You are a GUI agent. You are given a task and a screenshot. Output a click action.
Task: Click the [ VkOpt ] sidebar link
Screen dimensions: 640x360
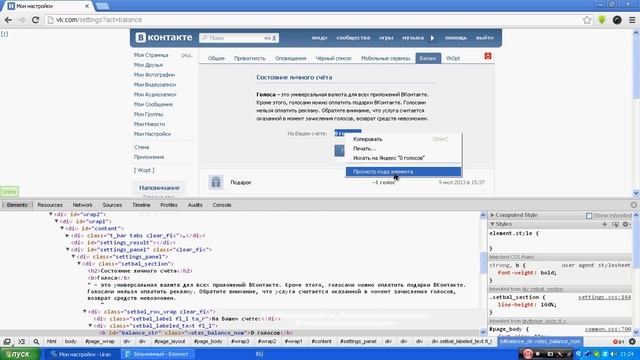[x=144, y=170]
